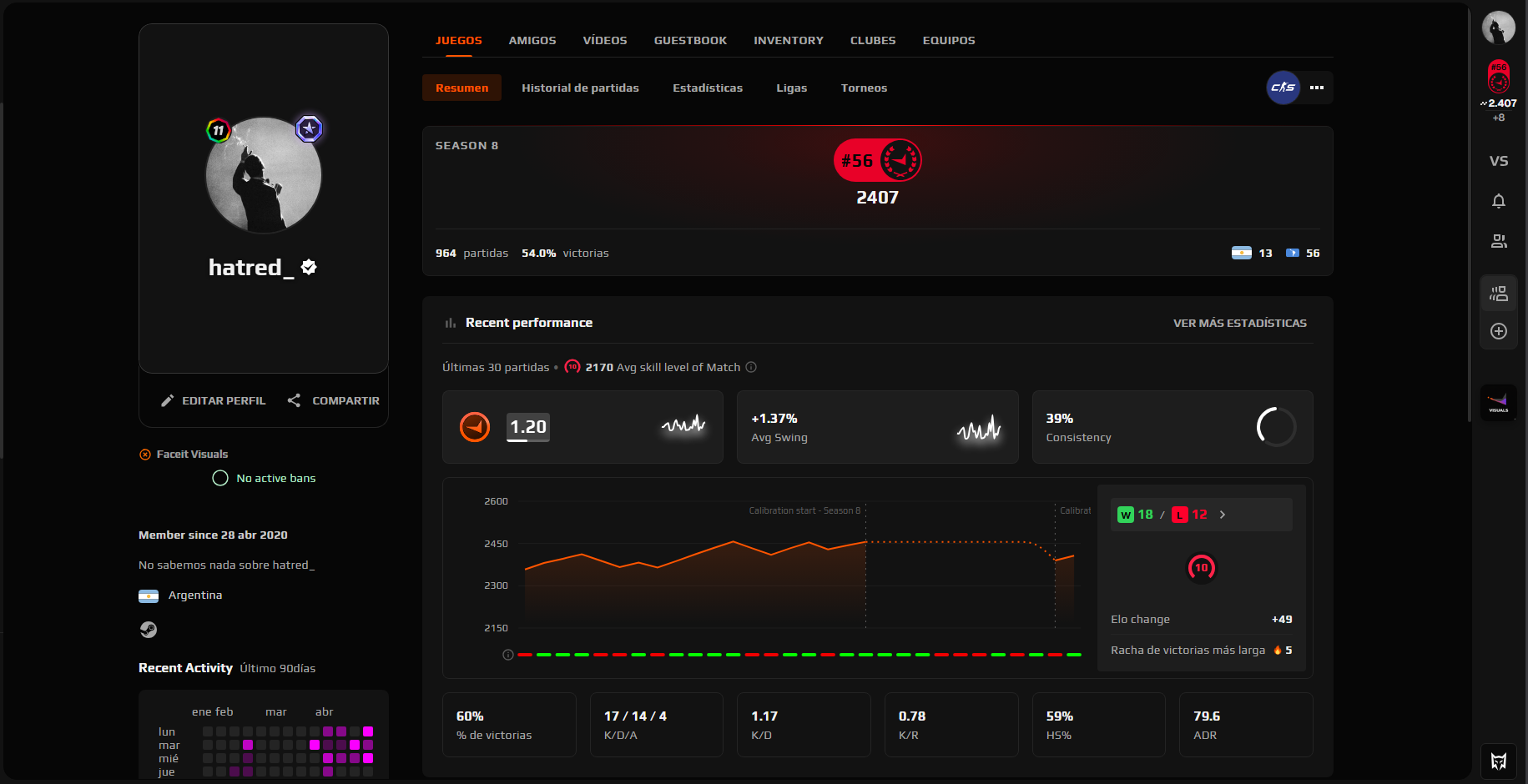Switch to the VÍDEOS tab

[605, 40]
